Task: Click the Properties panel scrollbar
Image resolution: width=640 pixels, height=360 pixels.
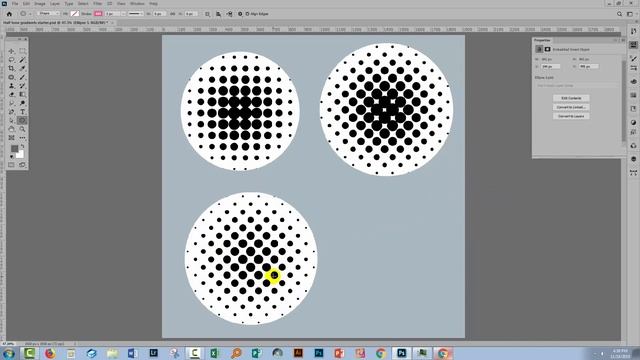Action: pyautogui.click(x=623, y=101)
